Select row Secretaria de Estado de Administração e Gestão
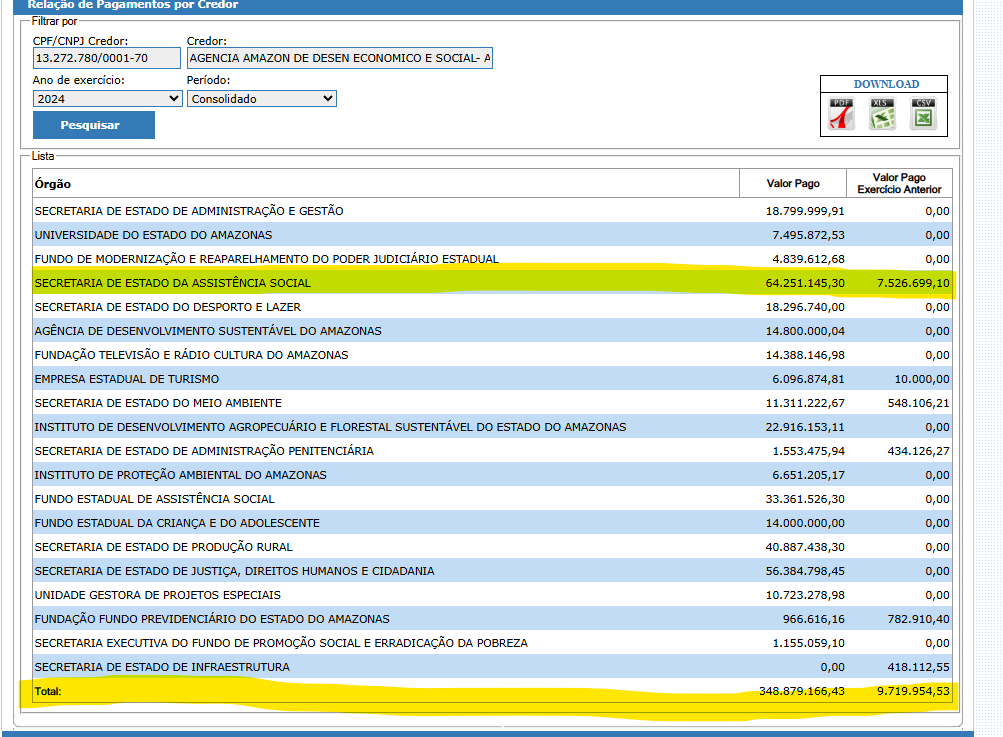 pyautogui.click(x=492, y=211)
